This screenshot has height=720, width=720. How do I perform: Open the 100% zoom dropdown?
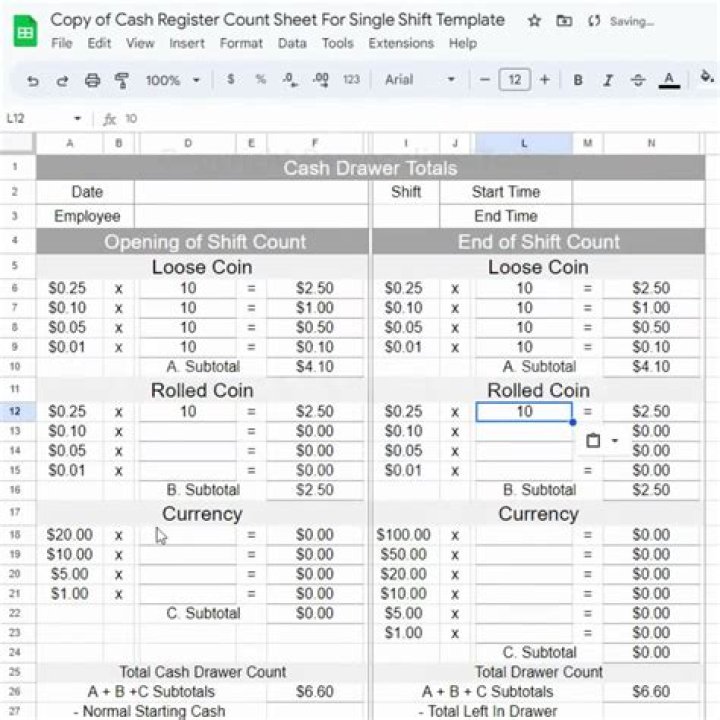[172, 80]
